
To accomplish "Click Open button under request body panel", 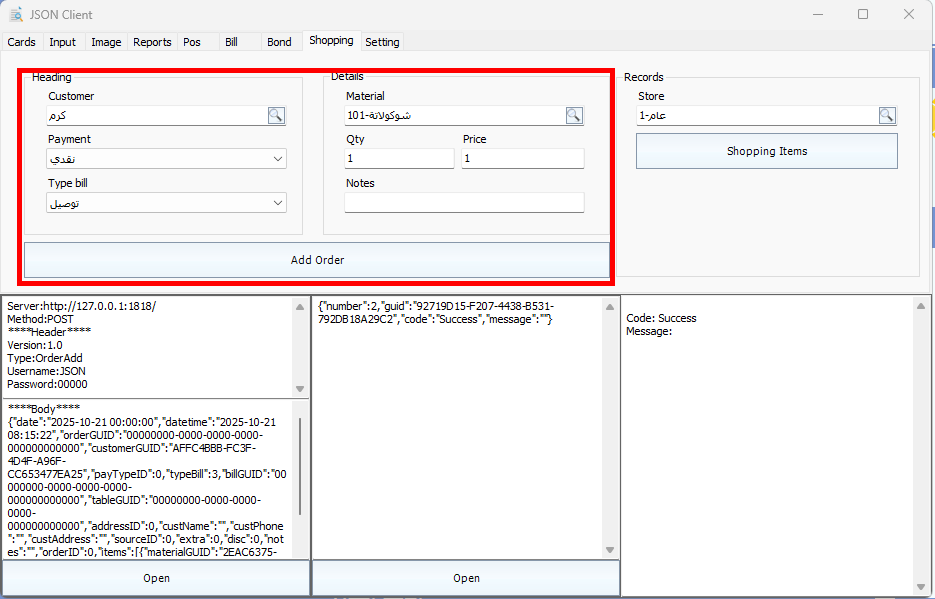I will tap(156, 578).
